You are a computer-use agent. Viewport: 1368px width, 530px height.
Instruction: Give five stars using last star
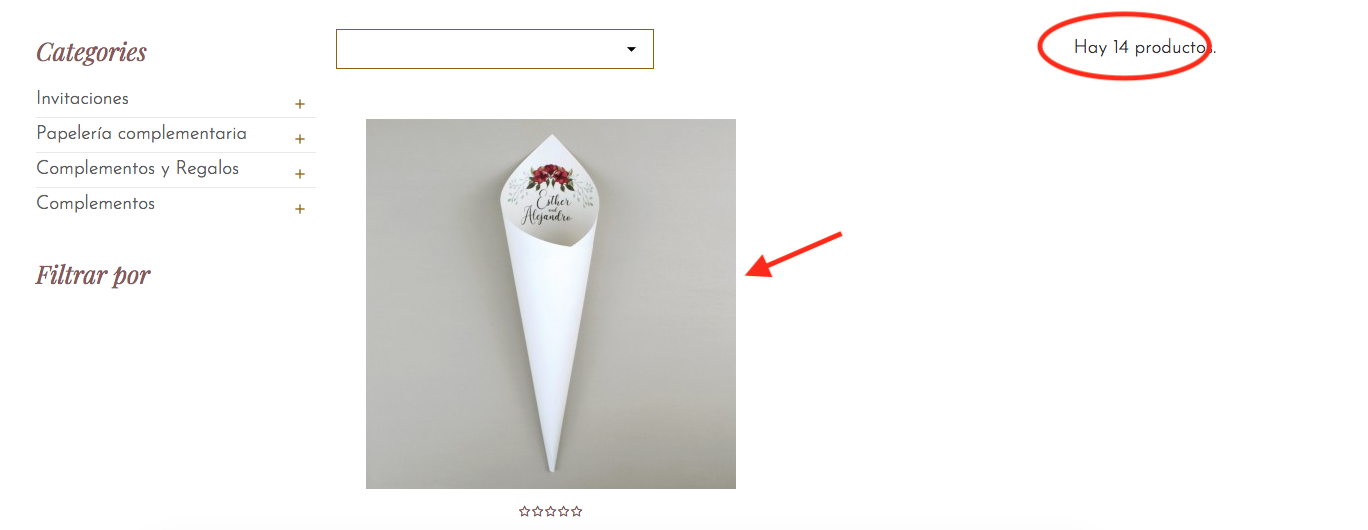click(576, 511)
